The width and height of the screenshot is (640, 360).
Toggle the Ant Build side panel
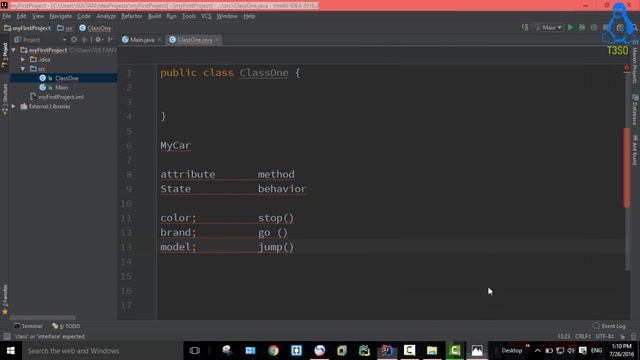tap(635, 149)
